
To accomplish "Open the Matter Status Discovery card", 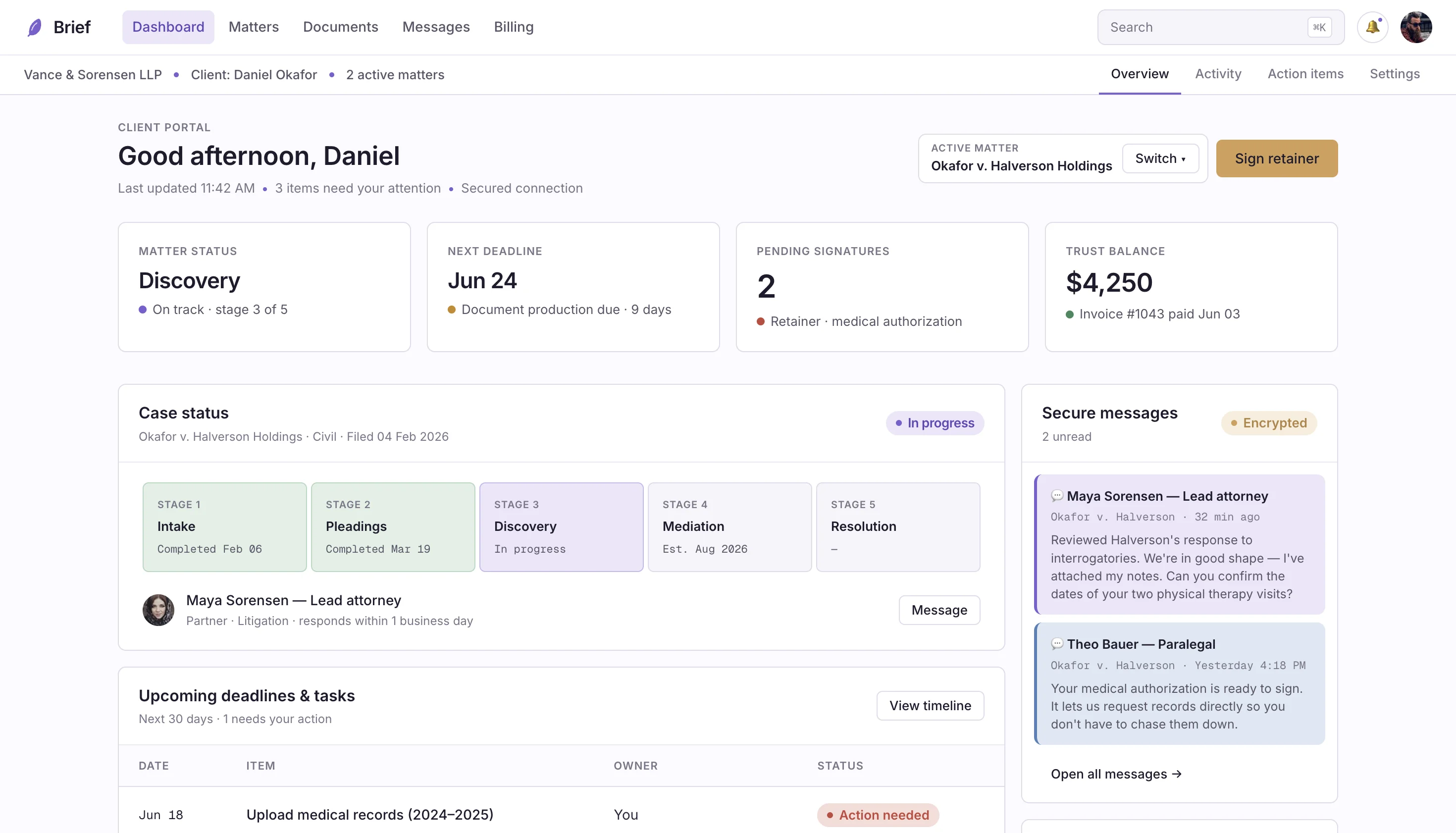I will (x=264, y=287).
